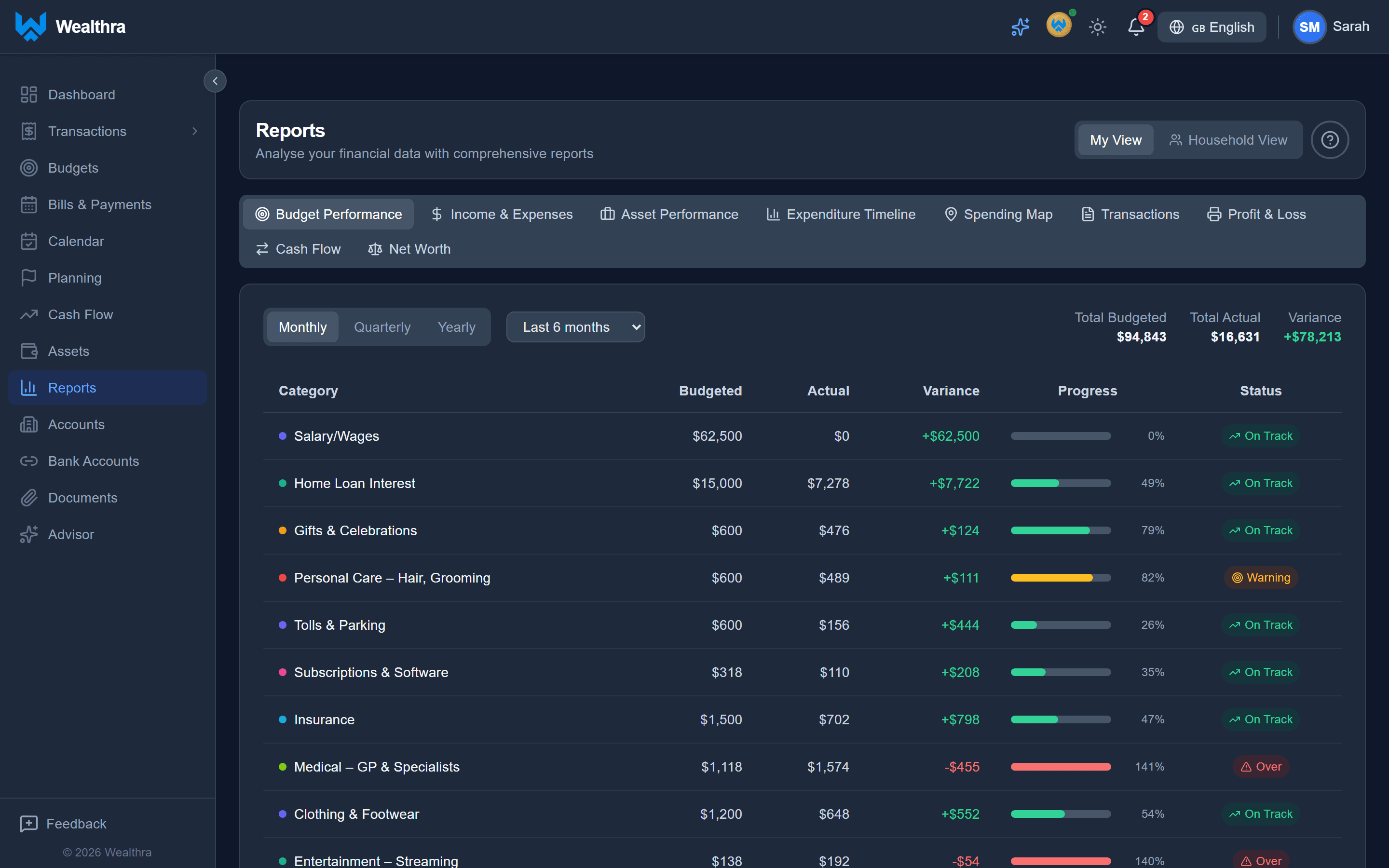Click the Wealthra logo icon
1389x868 pixels.
tap(30, 27)
